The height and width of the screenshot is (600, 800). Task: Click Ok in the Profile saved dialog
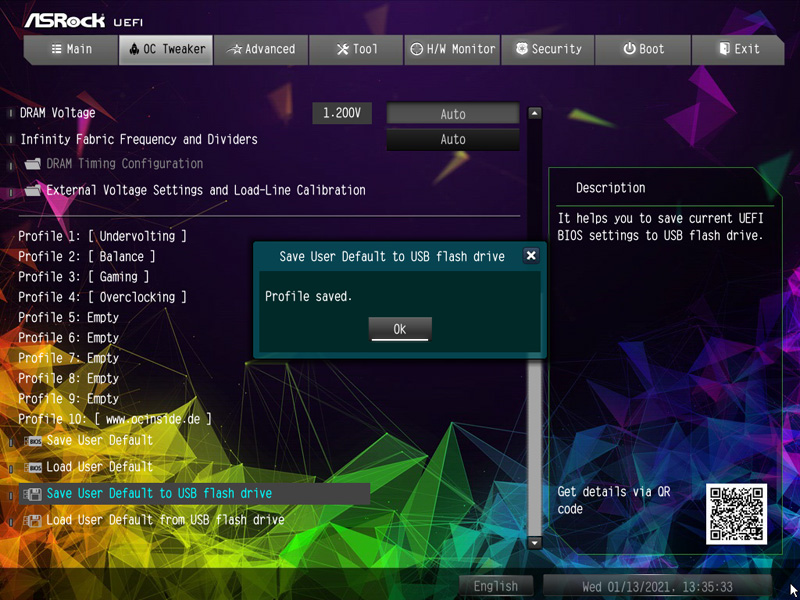[400, 329]
